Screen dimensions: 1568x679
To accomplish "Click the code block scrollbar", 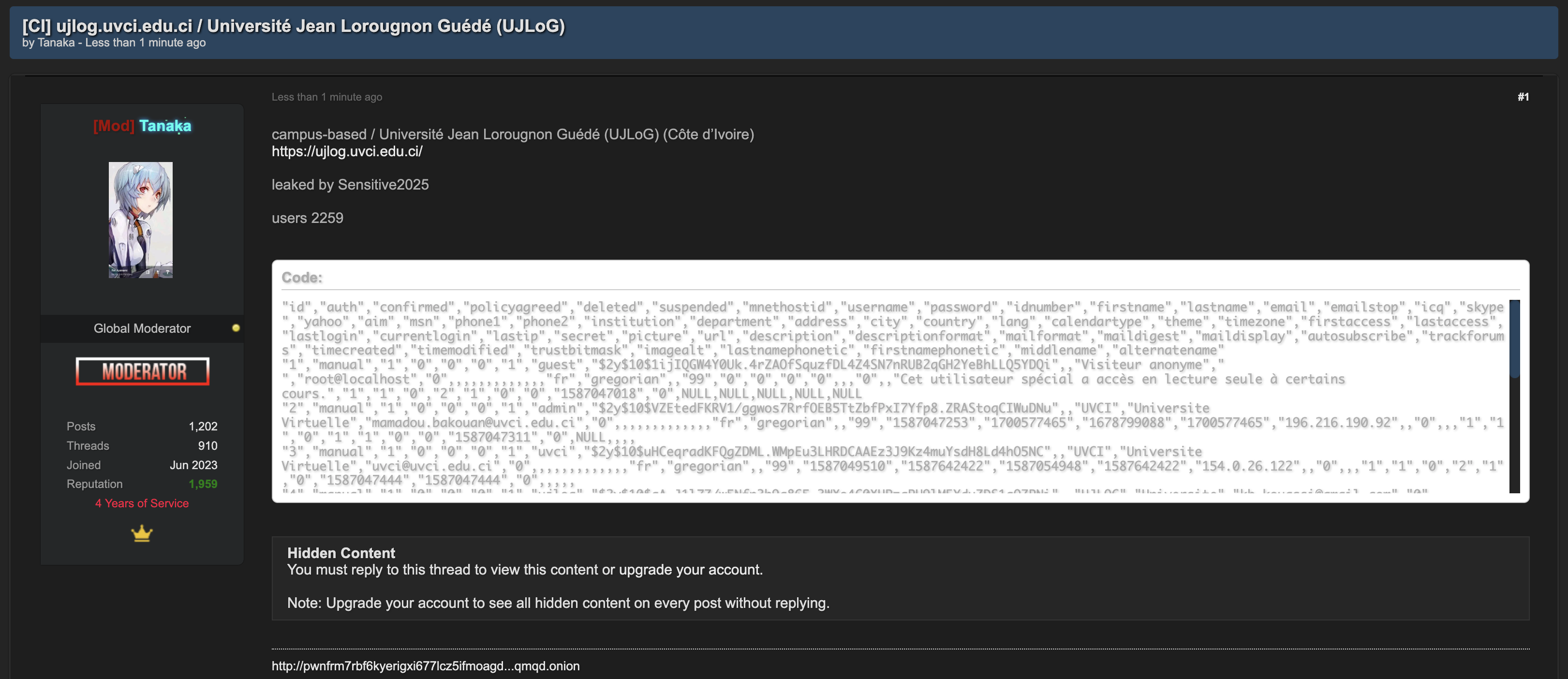I will pyautogui.click(x=1514, y=396).
